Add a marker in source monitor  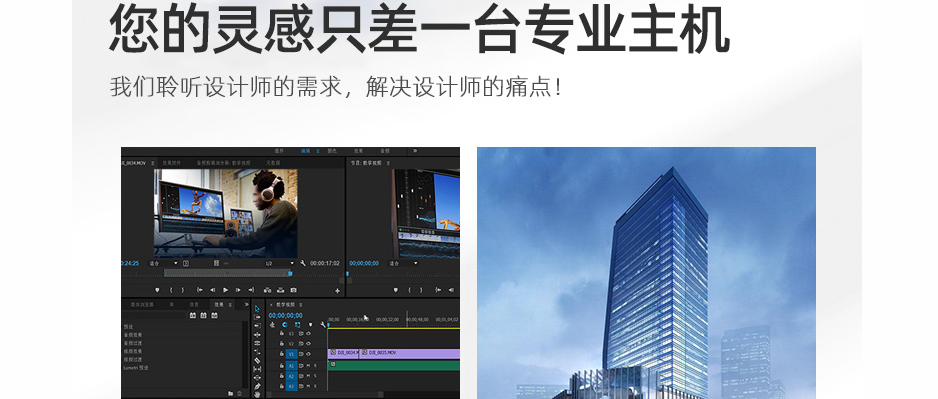(157, 290)
